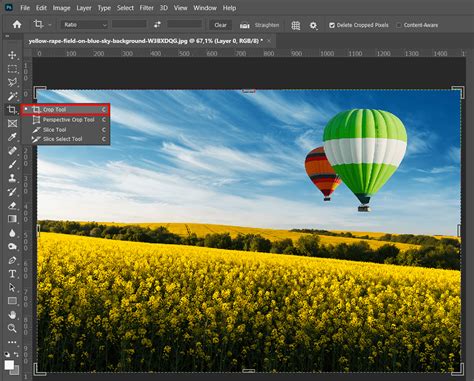Select the Eyedropper tool
Screen dimensions: 474x381
(12, 137)
